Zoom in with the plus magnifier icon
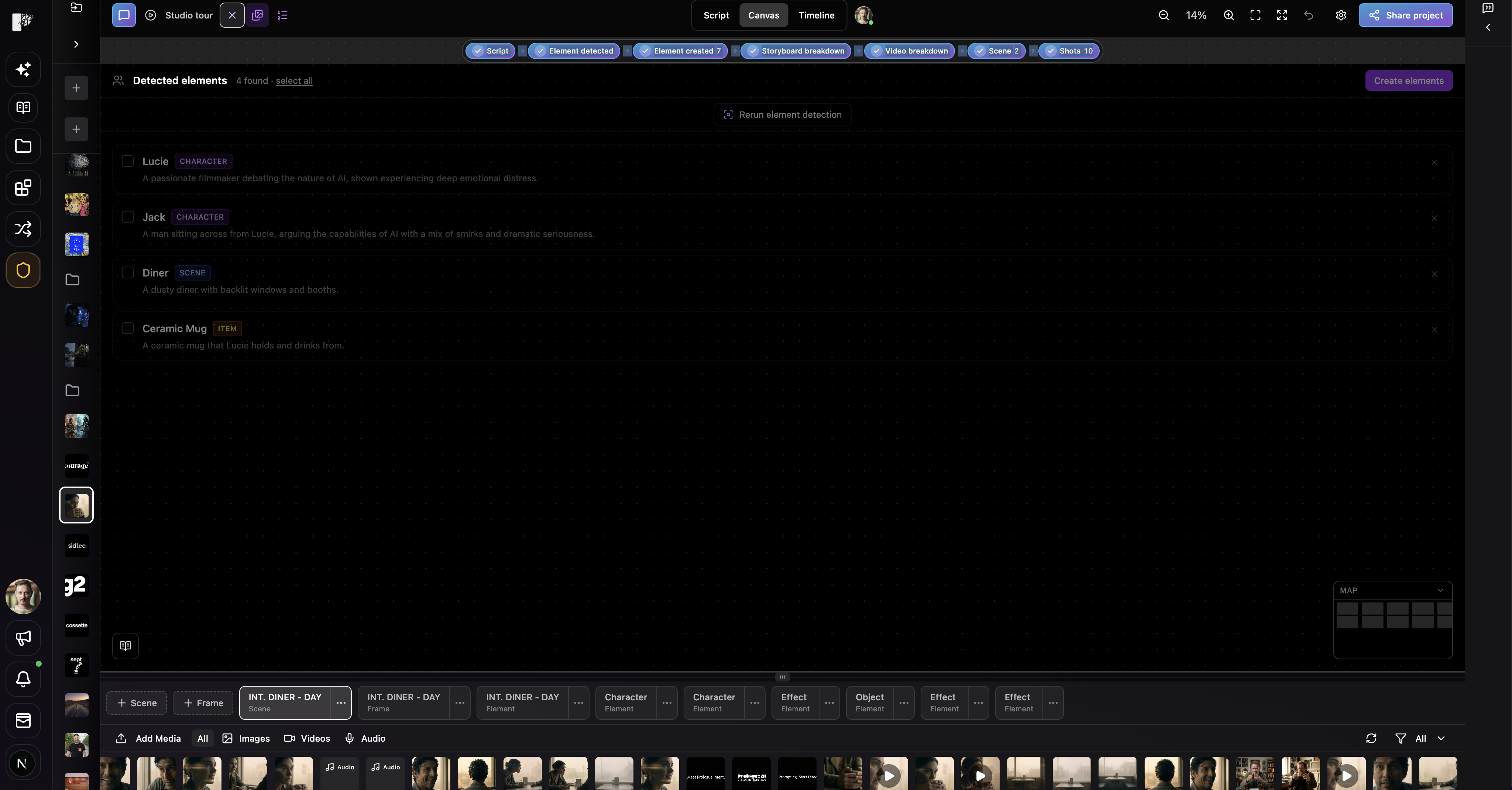Viewport: 1512px width, 790px height. pos(1228,15)
